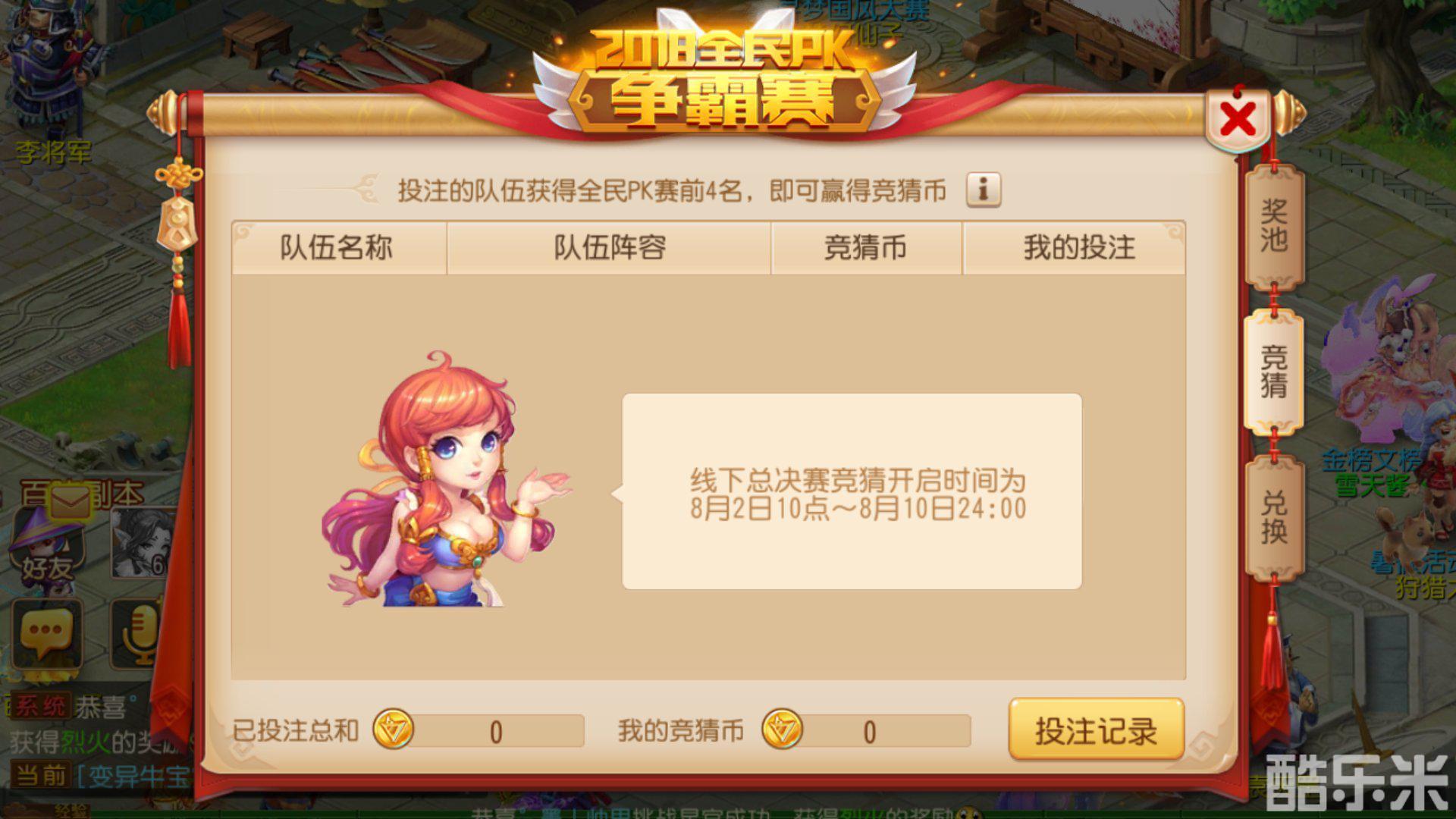This screenshot has width=1456, height=819.
Task: Open the 投注记录 bet records
Action: coord(1097,730)
